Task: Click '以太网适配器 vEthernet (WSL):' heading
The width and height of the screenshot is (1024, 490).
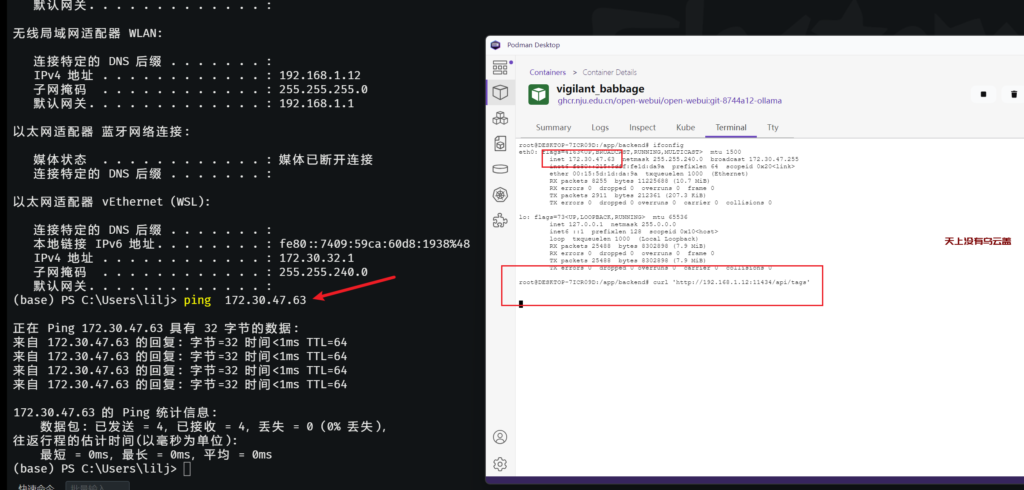Action: coord(112,202)
